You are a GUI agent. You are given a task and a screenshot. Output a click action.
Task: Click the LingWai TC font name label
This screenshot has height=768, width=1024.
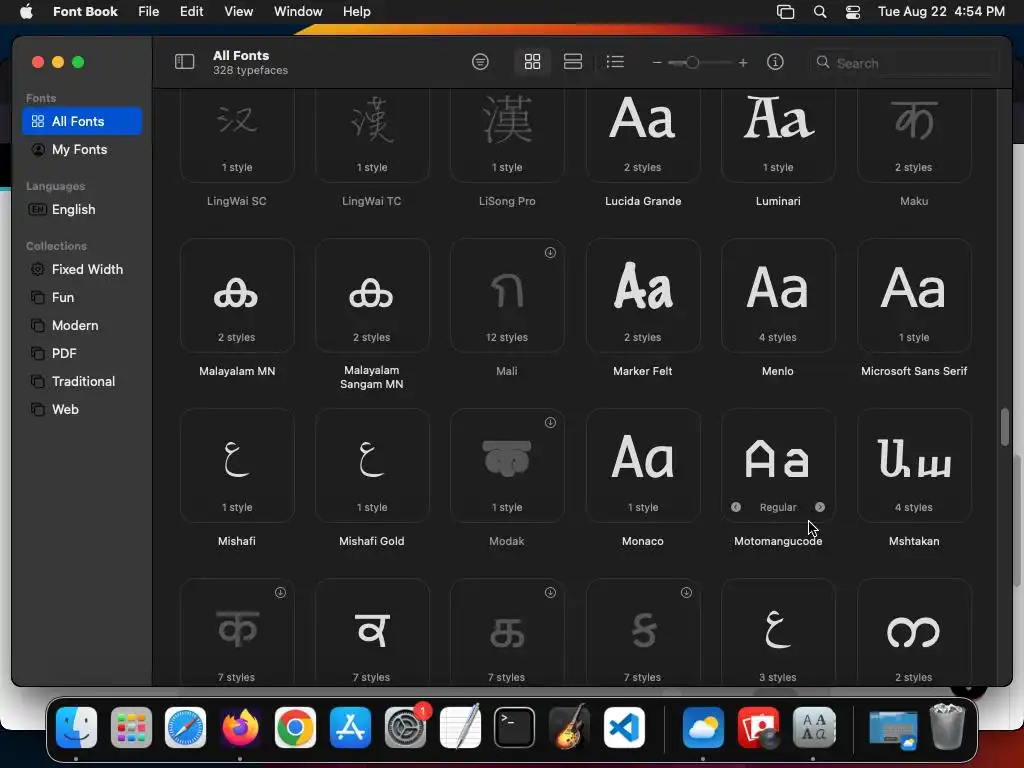click(x=372, y=201)
